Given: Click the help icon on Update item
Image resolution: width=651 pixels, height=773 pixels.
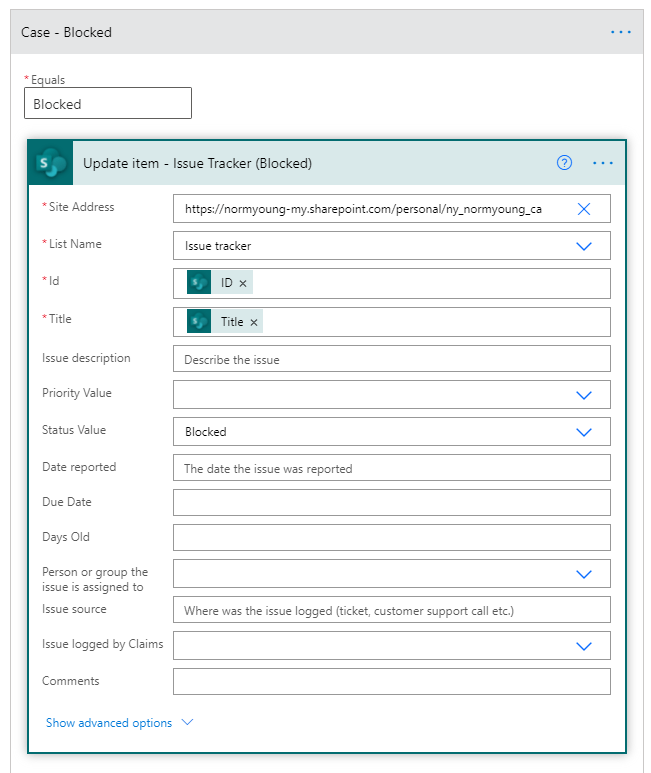Looking at the screenshot, I should [x=564, y=163].
